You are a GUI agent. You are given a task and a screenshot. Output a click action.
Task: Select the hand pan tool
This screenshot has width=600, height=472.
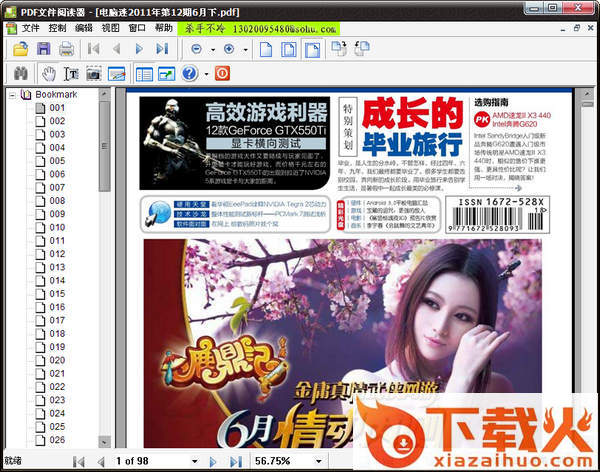click(47, 74)
